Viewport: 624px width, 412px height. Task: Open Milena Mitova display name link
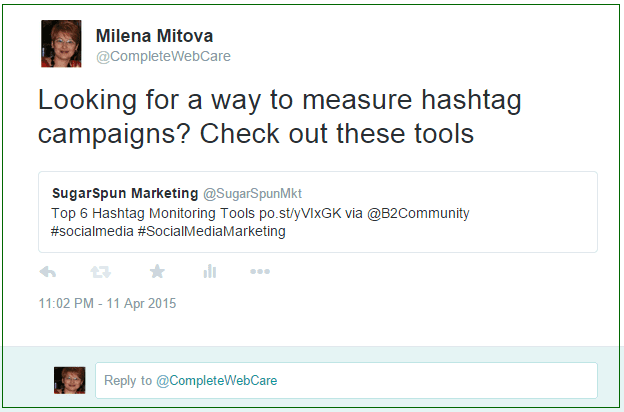154,36
